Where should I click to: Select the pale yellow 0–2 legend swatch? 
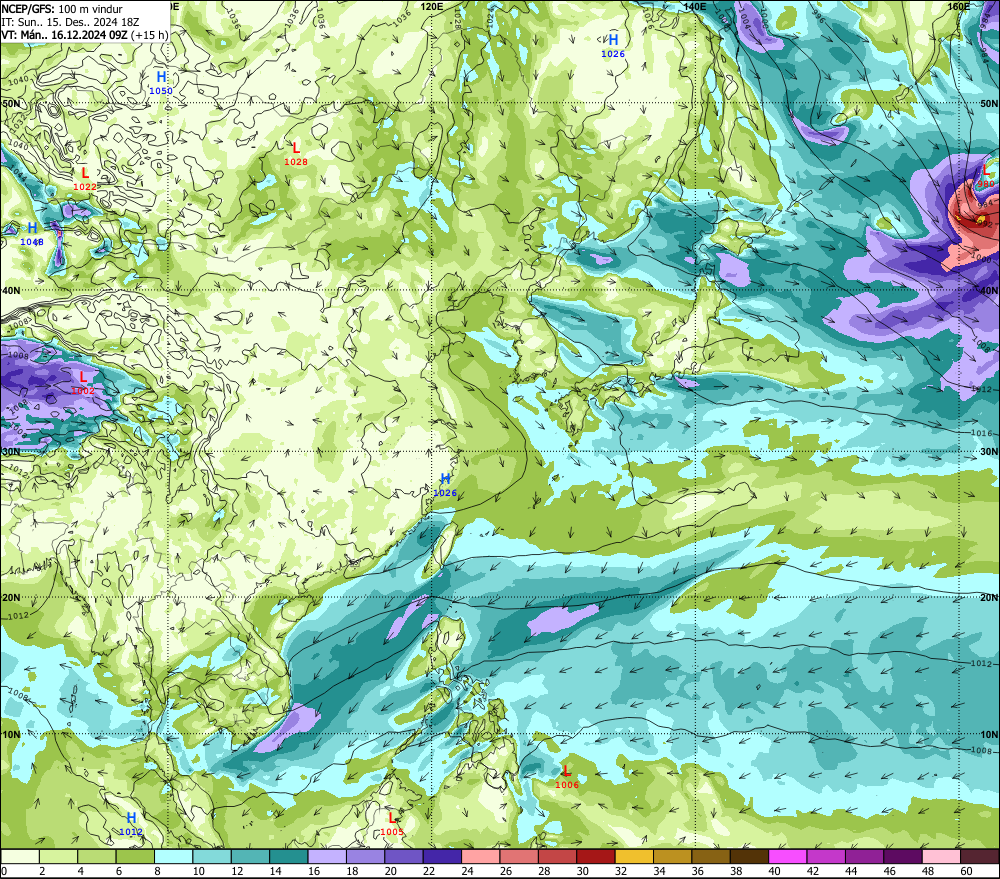click(20, 857)
